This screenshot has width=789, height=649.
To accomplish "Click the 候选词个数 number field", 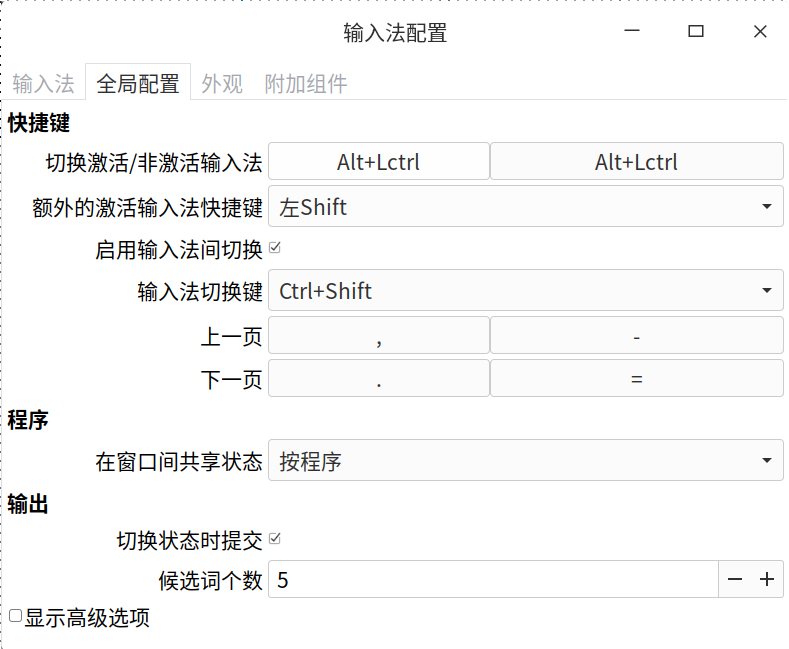I will coord(493,579).
